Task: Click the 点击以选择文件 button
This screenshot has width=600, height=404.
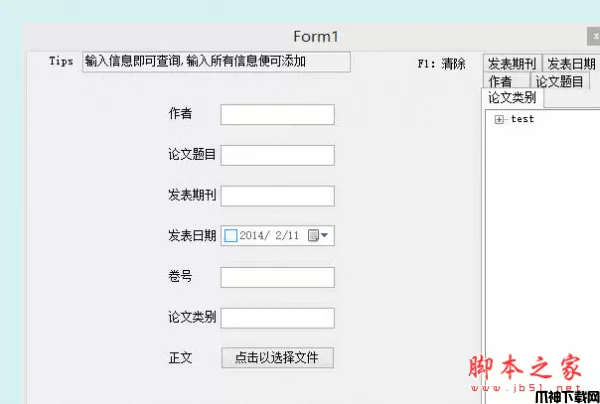Action: point(277,357)
